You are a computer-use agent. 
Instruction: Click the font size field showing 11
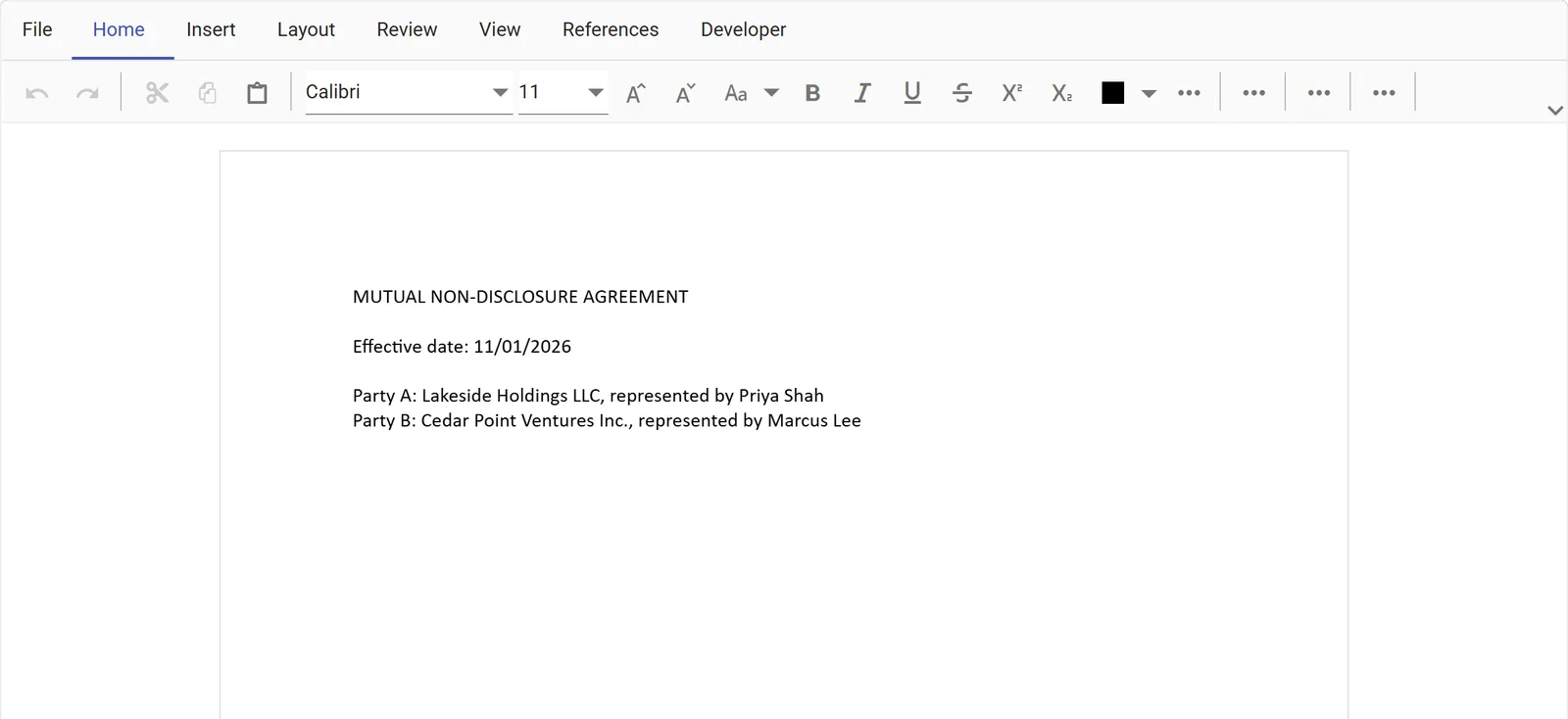click(550, 92)
